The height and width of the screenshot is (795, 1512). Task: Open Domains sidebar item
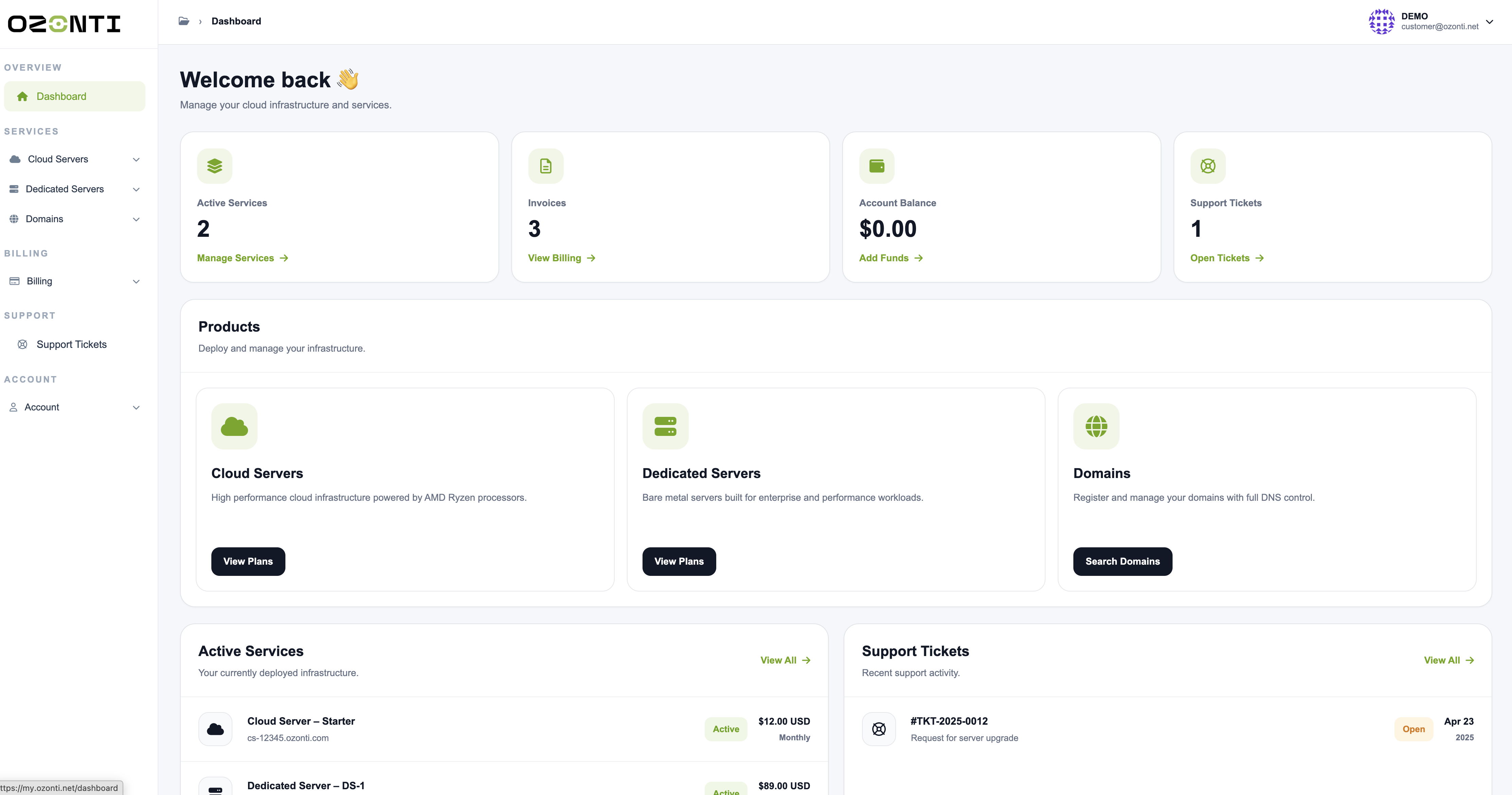(74, 219)
